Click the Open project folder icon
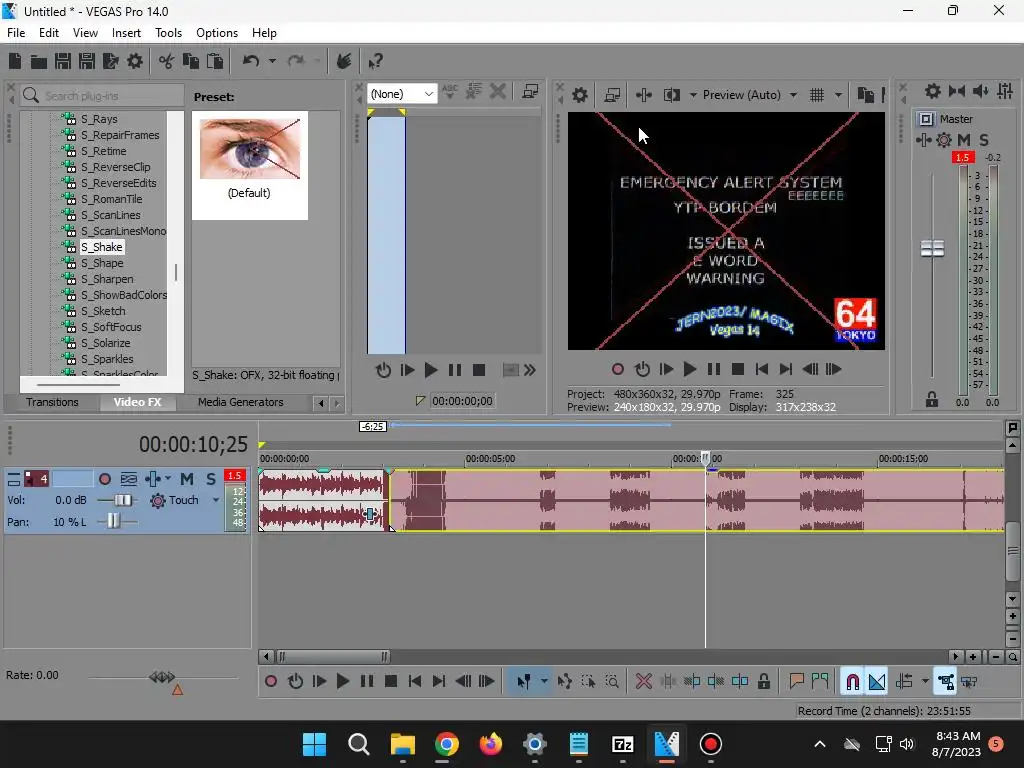1024x768 pixels. coord(39,61)
